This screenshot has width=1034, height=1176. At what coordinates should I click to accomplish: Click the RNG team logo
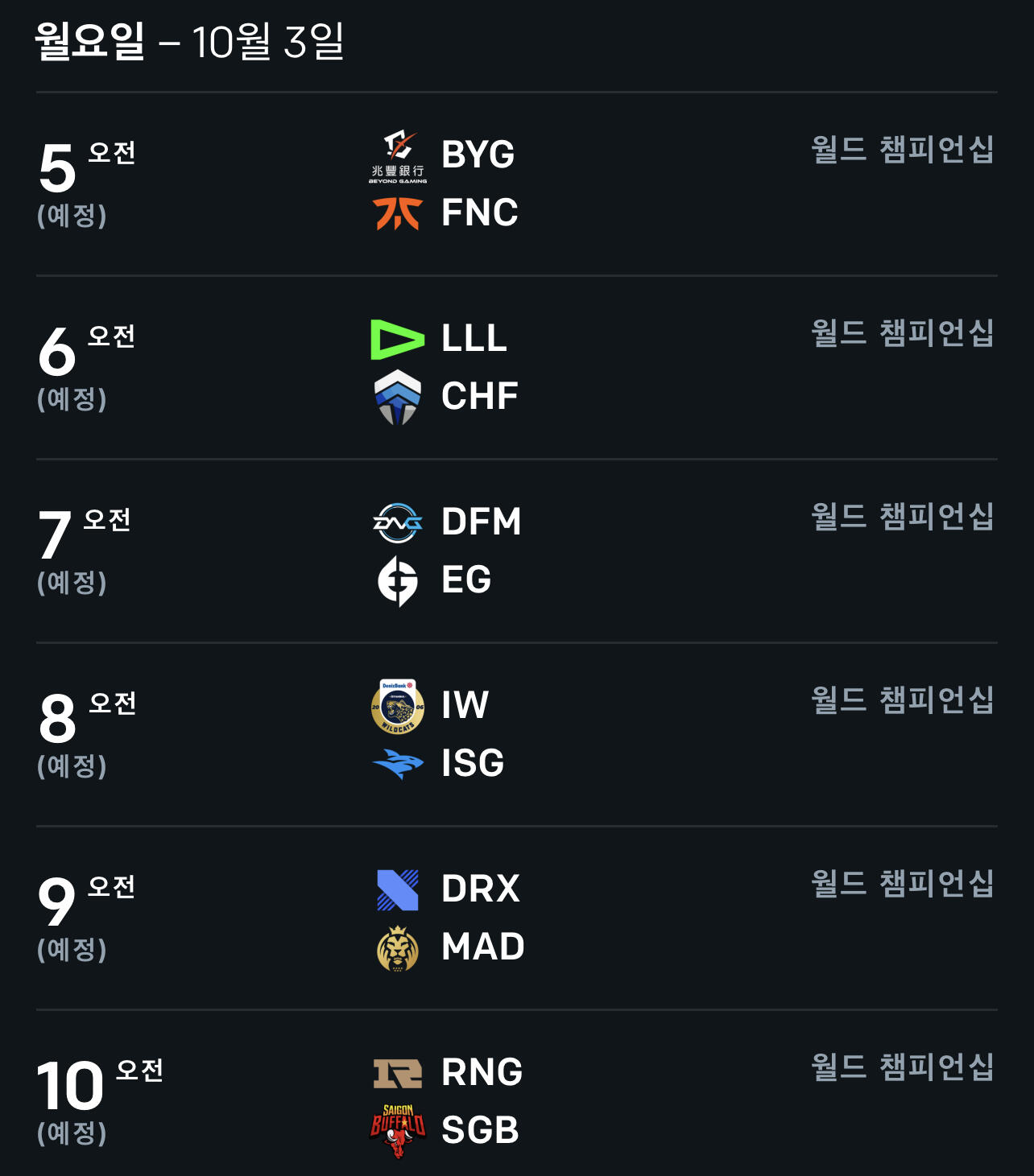tap(398, 1074)
